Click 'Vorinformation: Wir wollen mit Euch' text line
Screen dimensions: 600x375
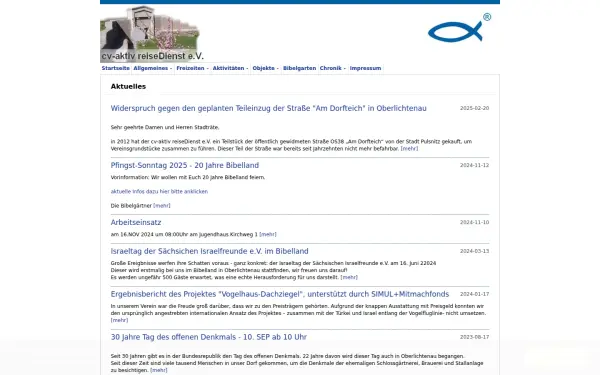tap(188, 177)
